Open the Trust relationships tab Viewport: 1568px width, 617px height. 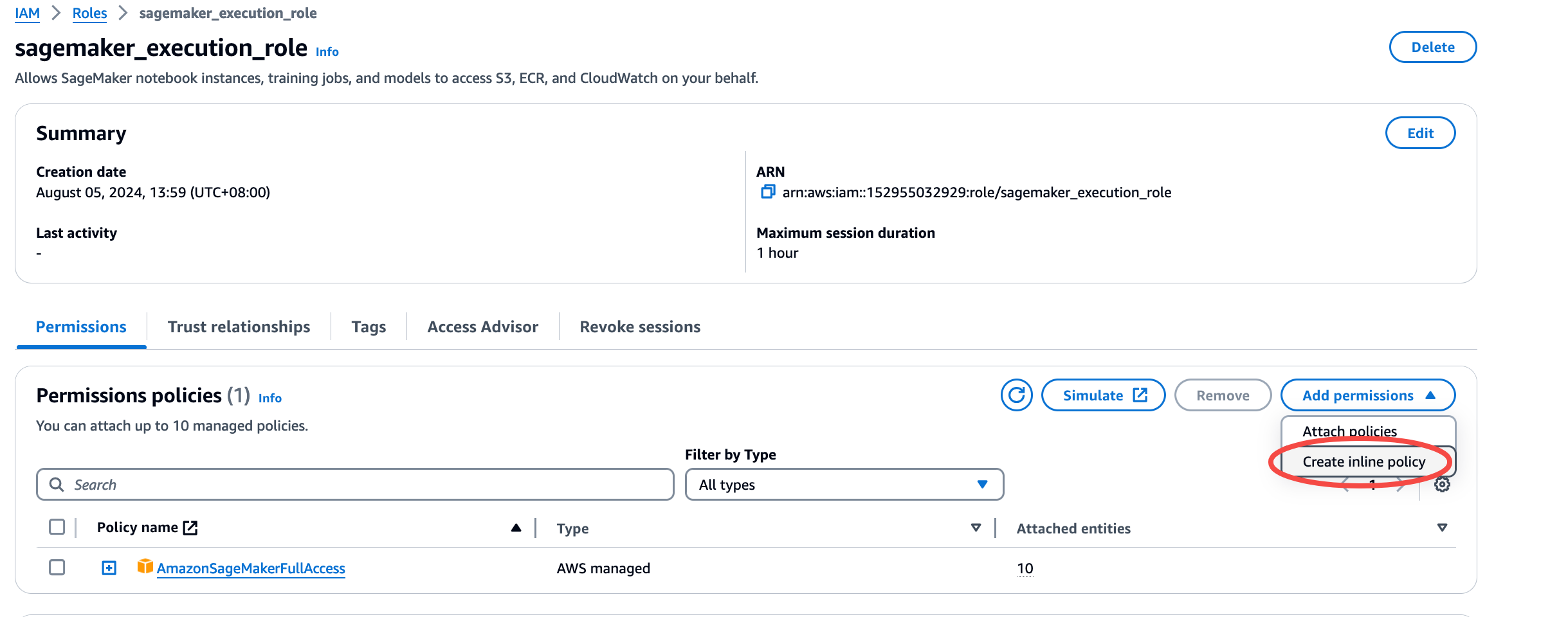pos(239,326)
